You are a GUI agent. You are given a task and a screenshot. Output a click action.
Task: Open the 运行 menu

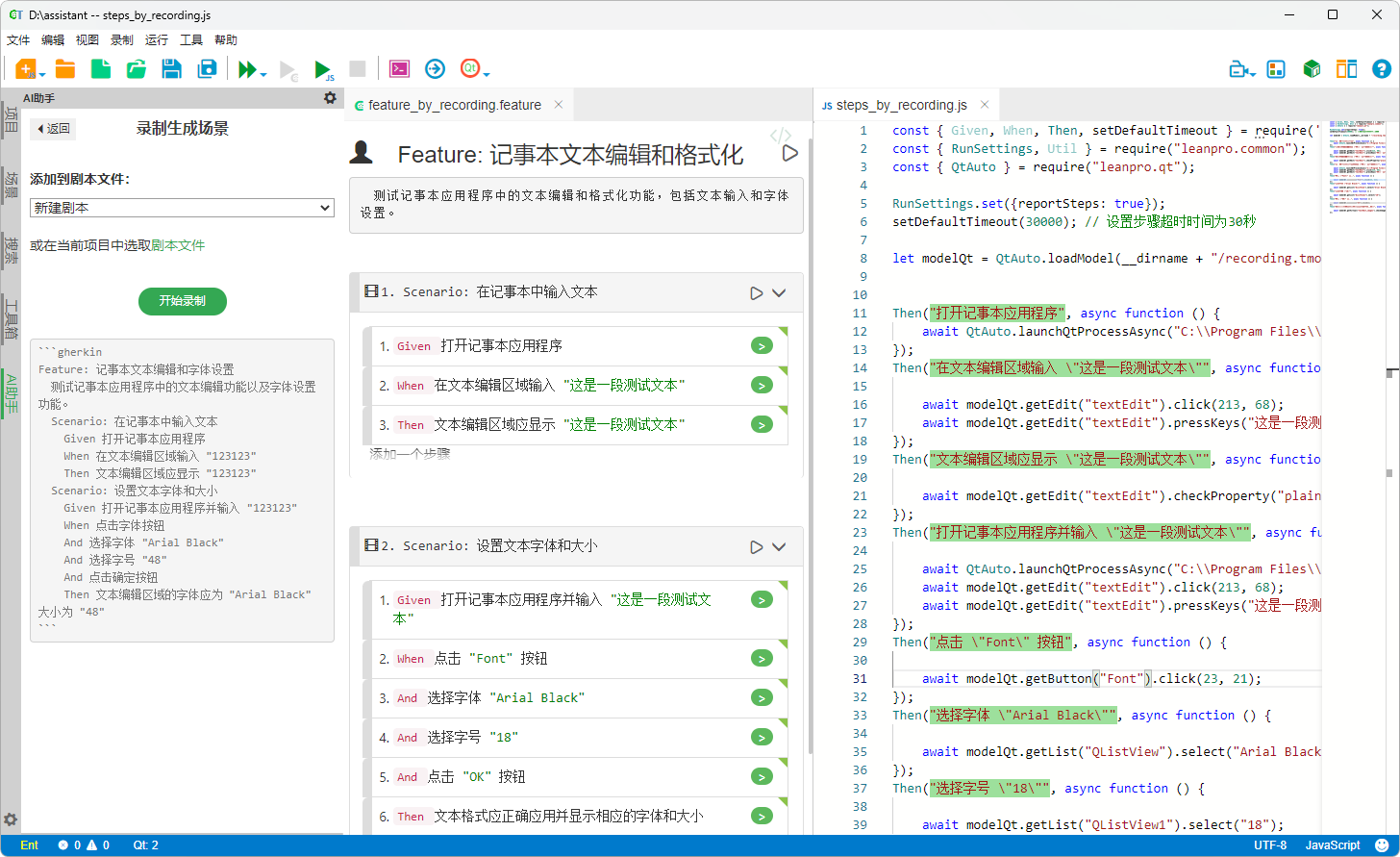point(157,40)
